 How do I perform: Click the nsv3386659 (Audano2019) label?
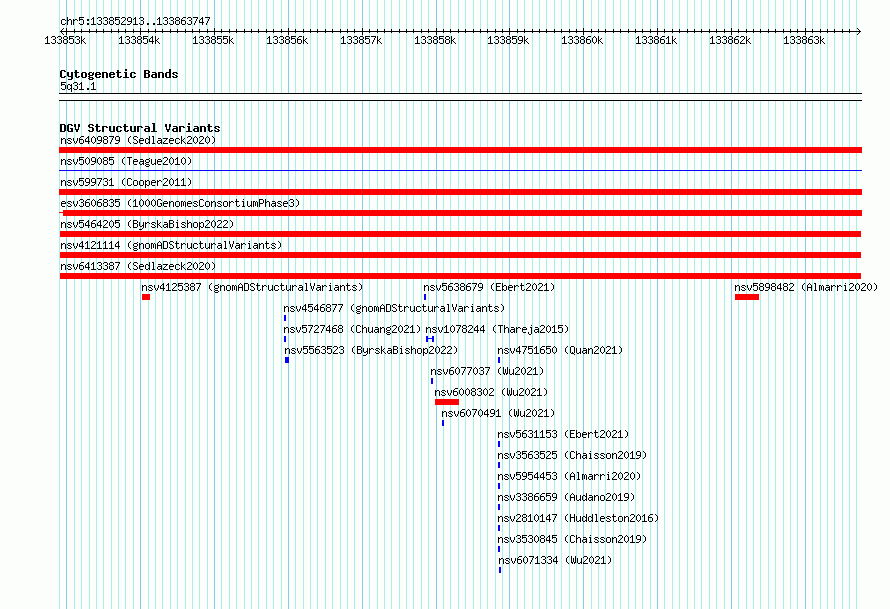[566, 497]
